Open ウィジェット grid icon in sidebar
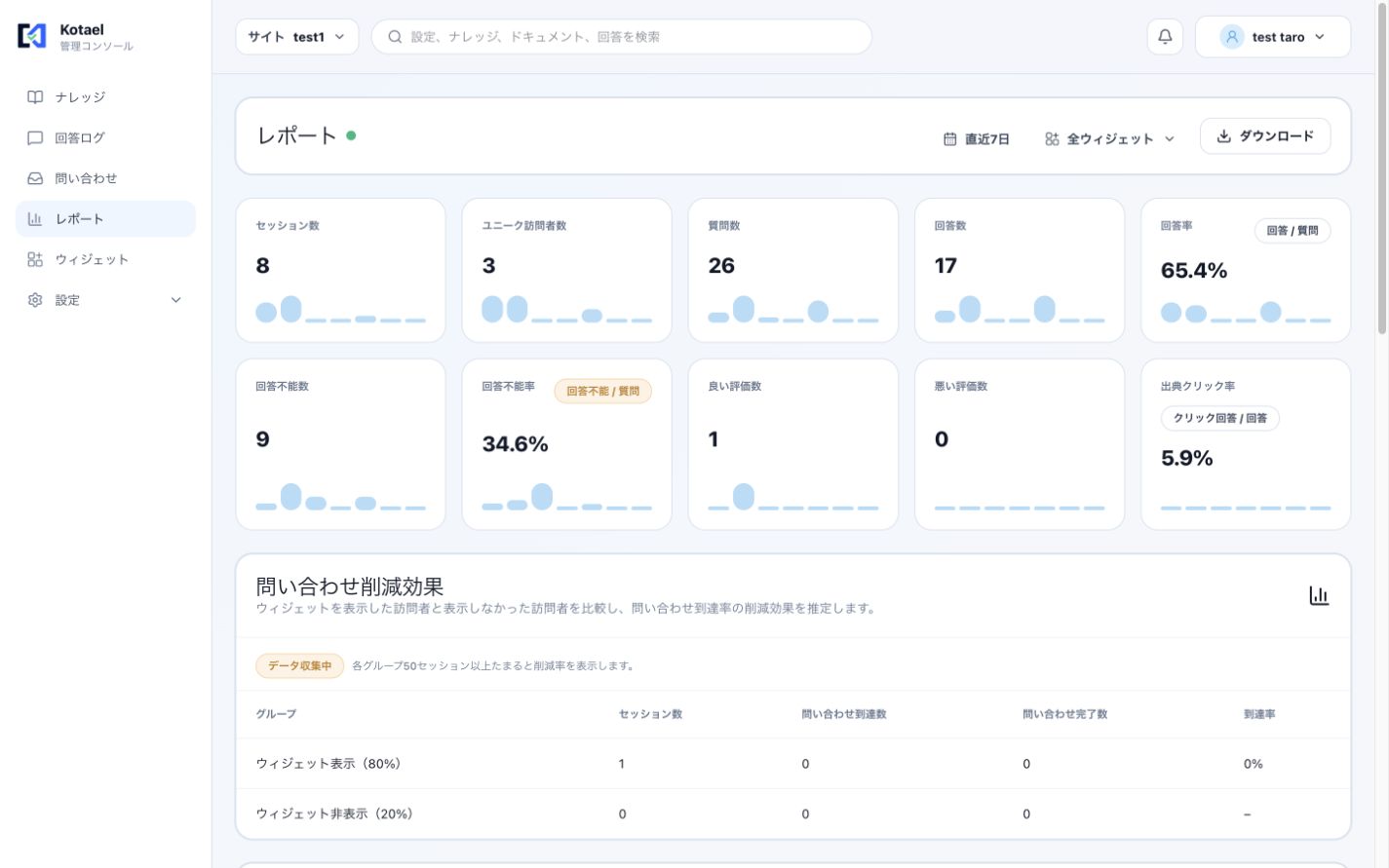 (35, 259)
